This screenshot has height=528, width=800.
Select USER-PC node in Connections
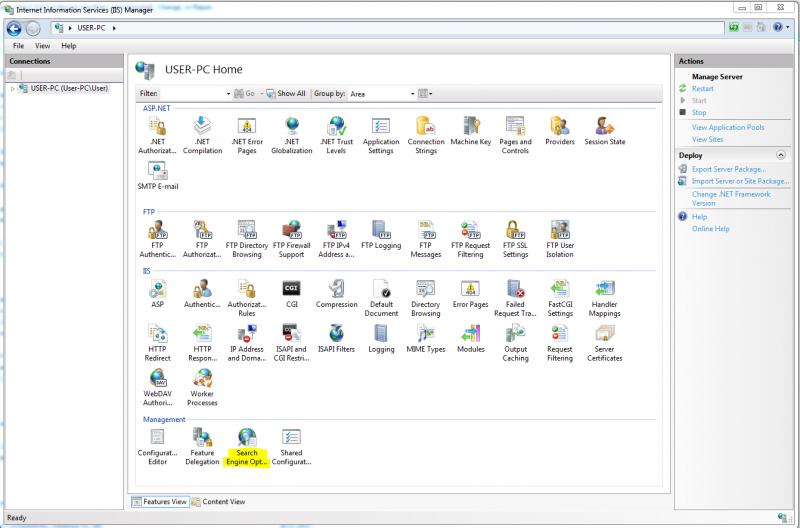tap(69, 88)
